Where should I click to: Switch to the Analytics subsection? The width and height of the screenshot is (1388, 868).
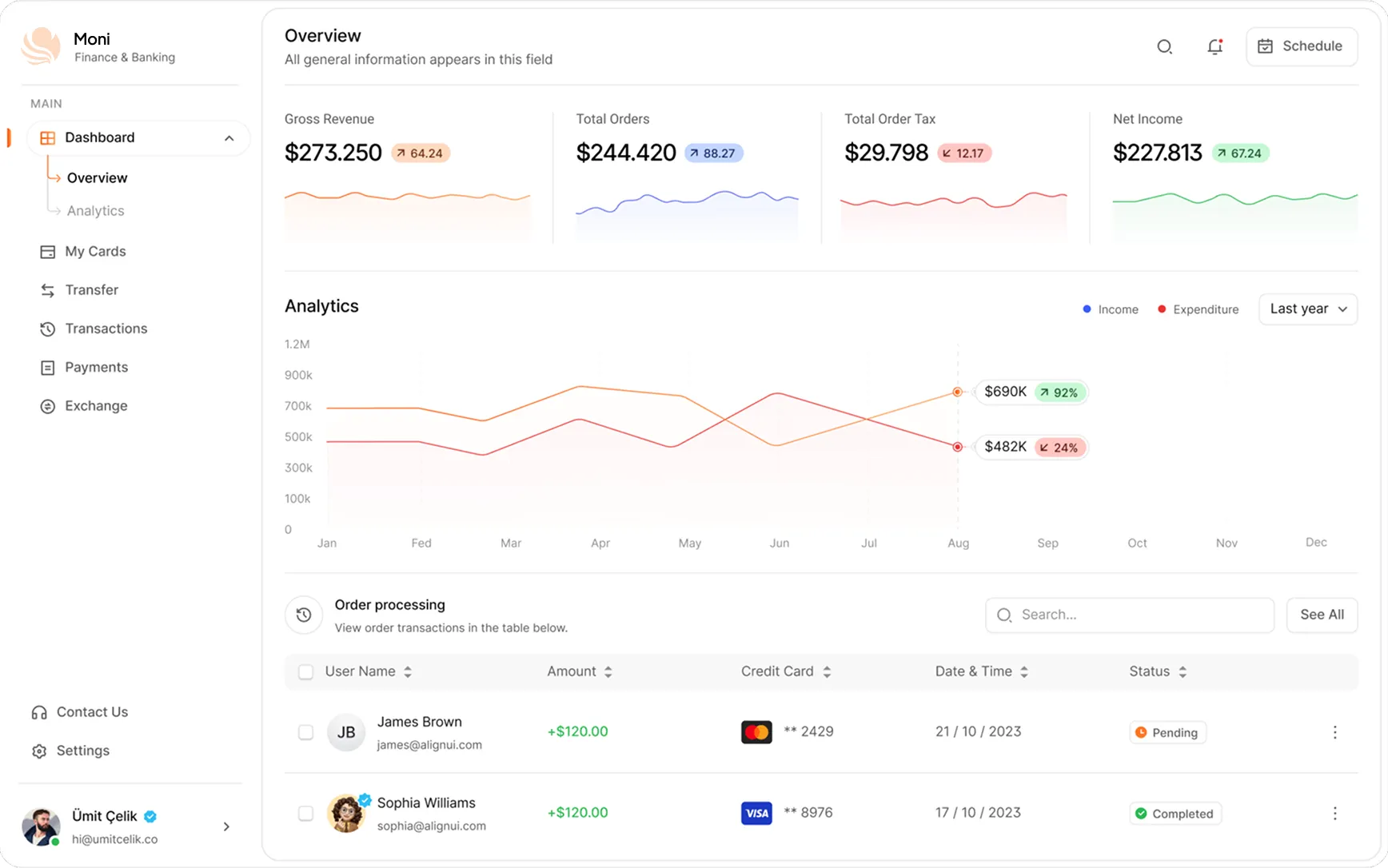click(95, 210)
